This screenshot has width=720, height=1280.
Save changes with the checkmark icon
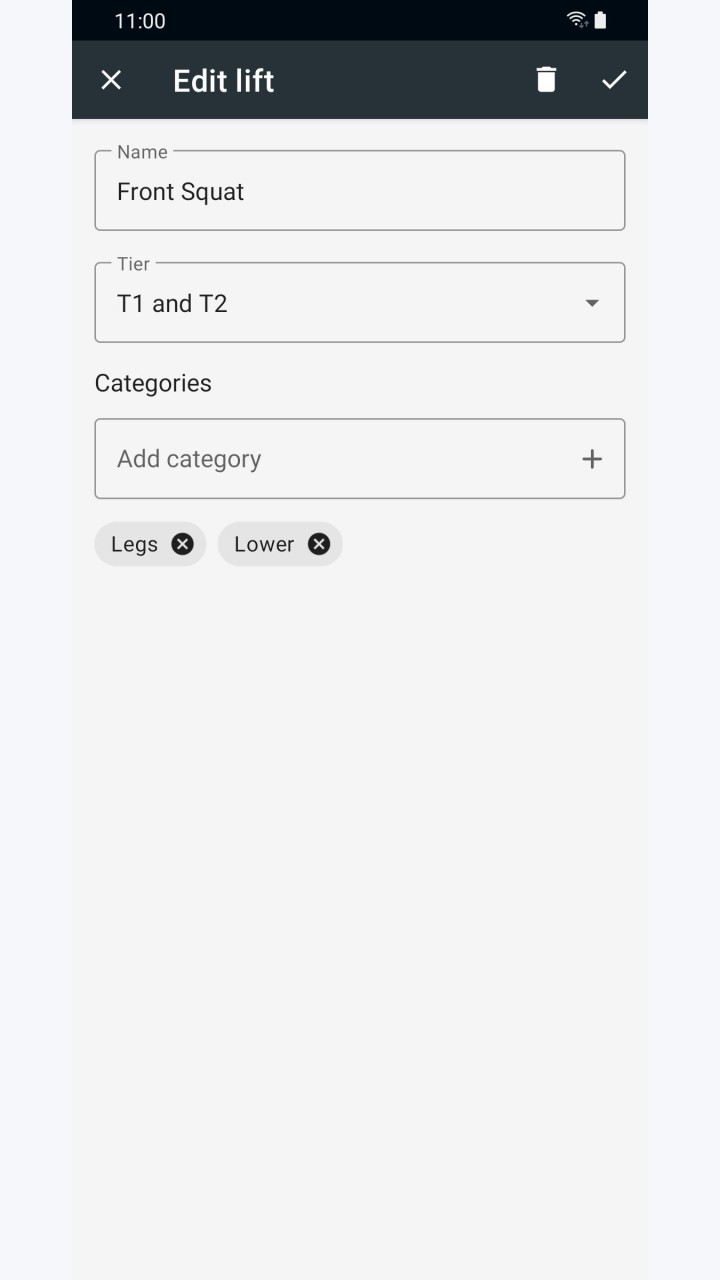click(614, 80)
